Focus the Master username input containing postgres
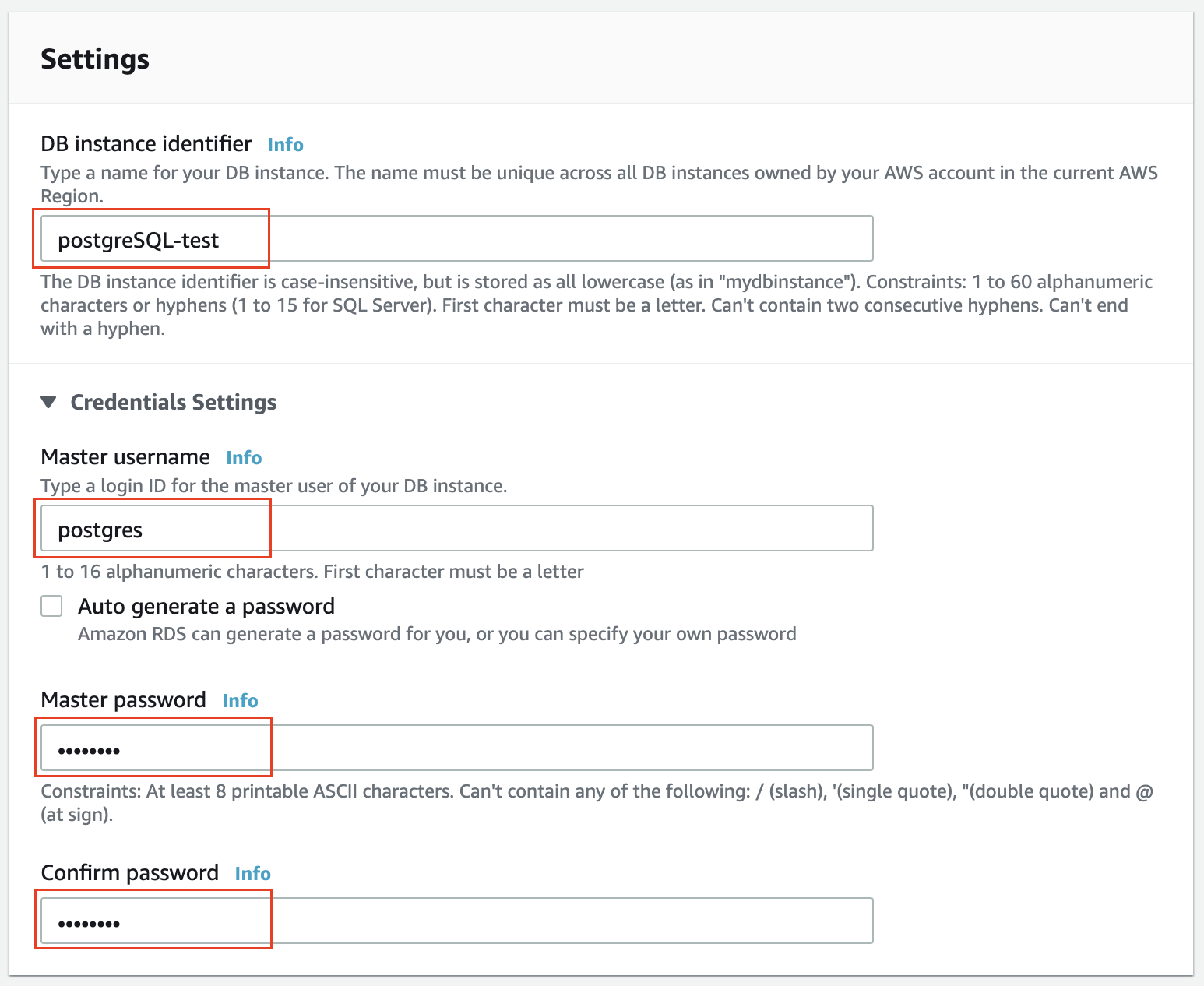 tap(456, 529)
